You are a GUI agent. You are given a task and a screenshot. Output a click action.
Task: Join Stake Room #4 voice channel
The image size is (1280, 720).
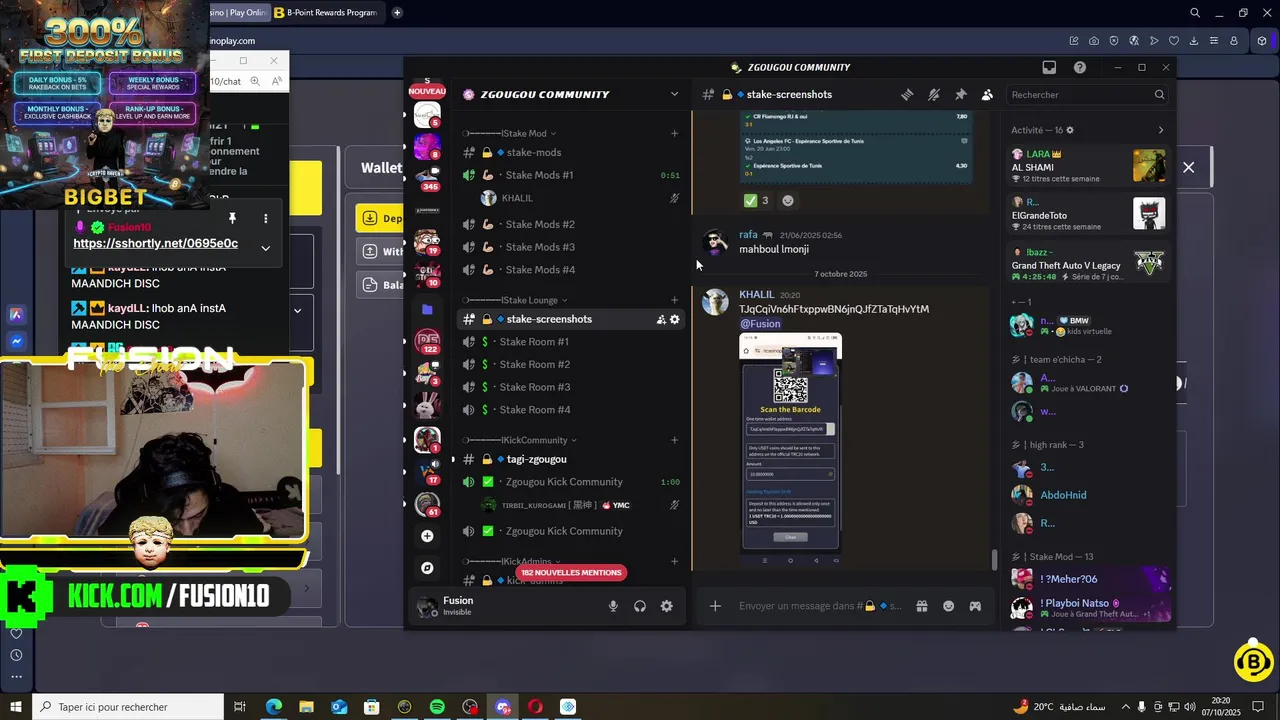[571, 410]
